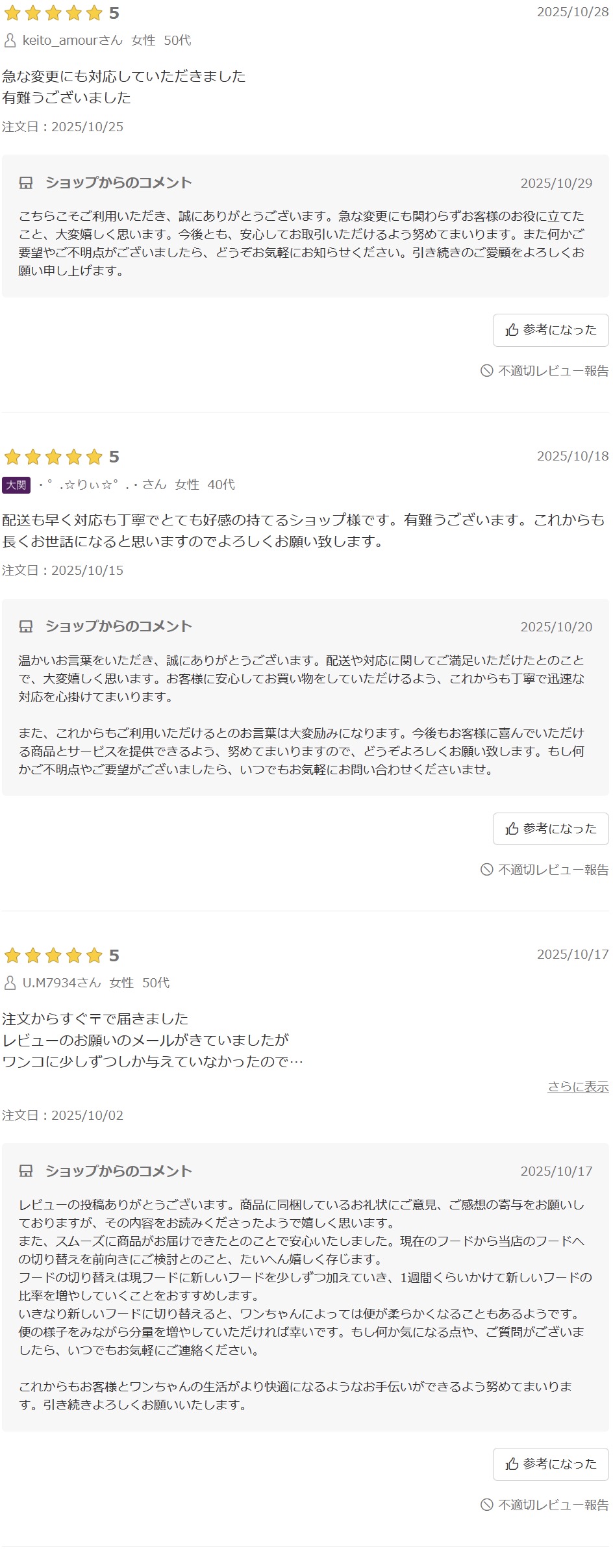Image resolution: width=613 pixels, height=1568 pixels.
Task: Click report icon under keito_amour's review
Action: tap(486, 371)
